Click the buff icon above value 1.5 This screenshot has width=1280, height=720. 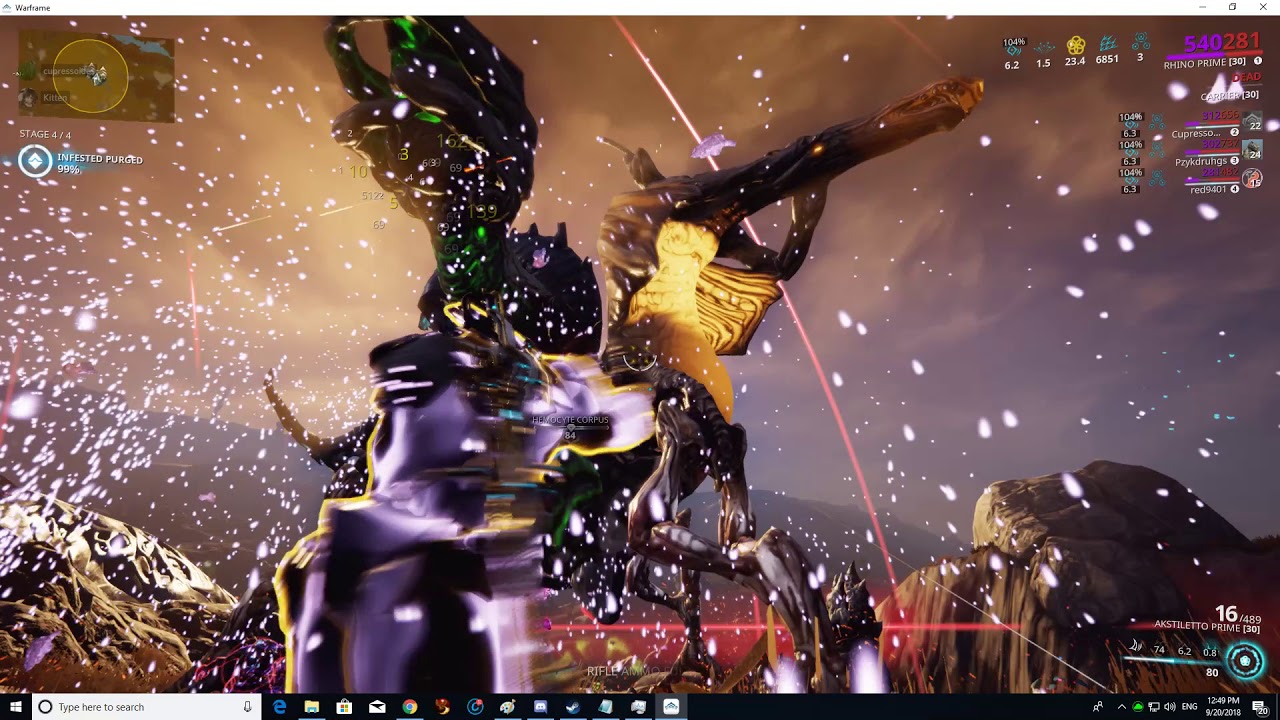coord(1043,47)
